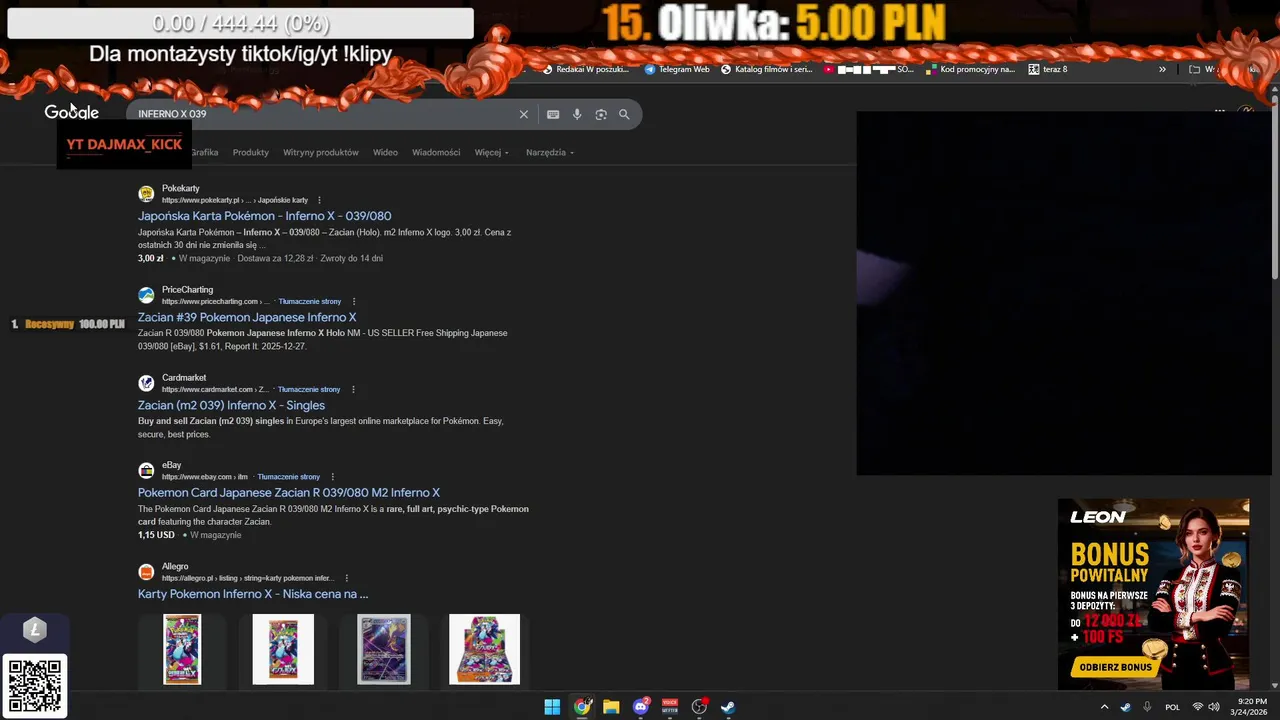Click the eBay site favicon

146,471
